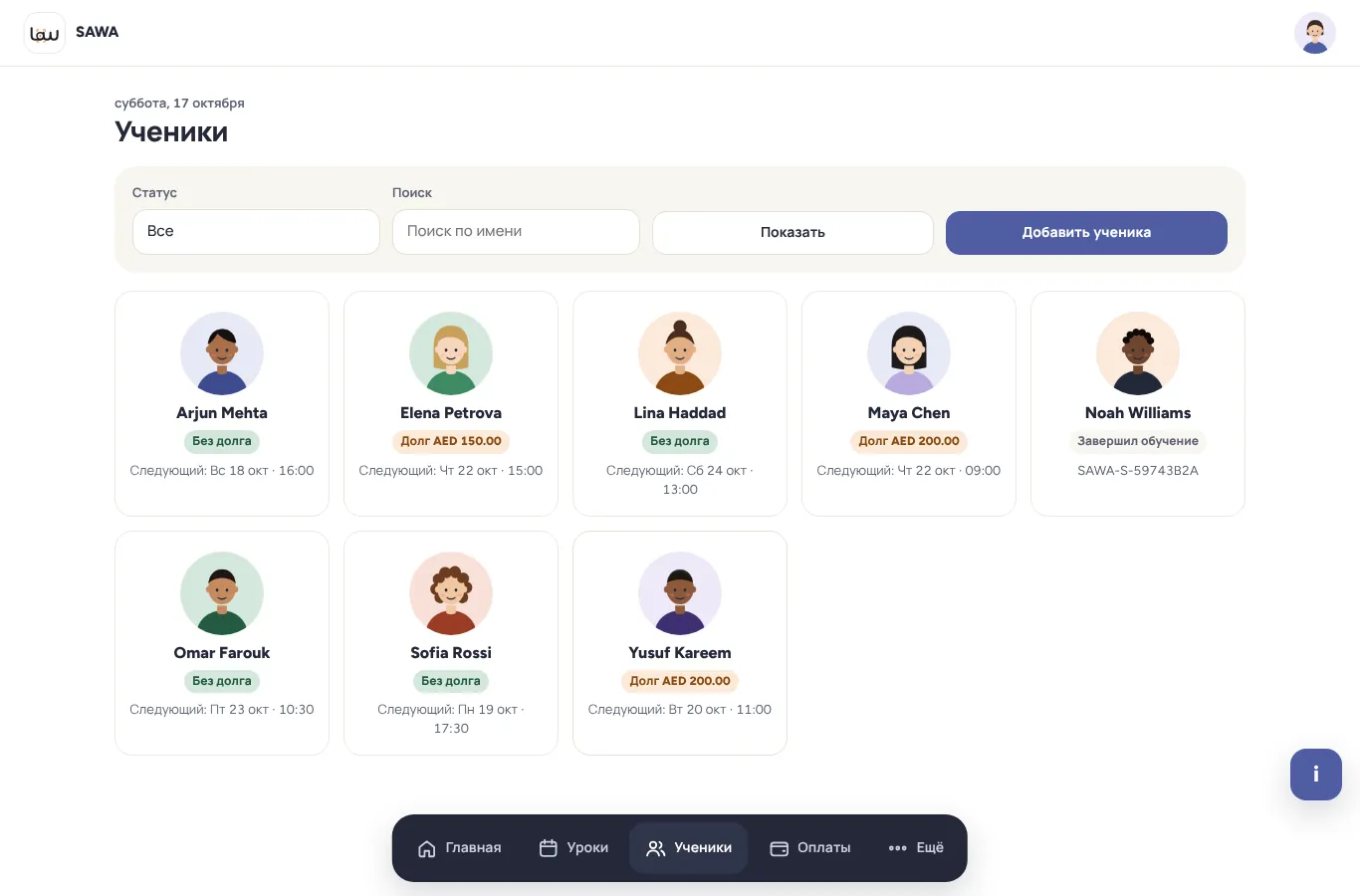
Task: Click the student code SAWA-S-59743B2A
Action: tap(1138, 471)
